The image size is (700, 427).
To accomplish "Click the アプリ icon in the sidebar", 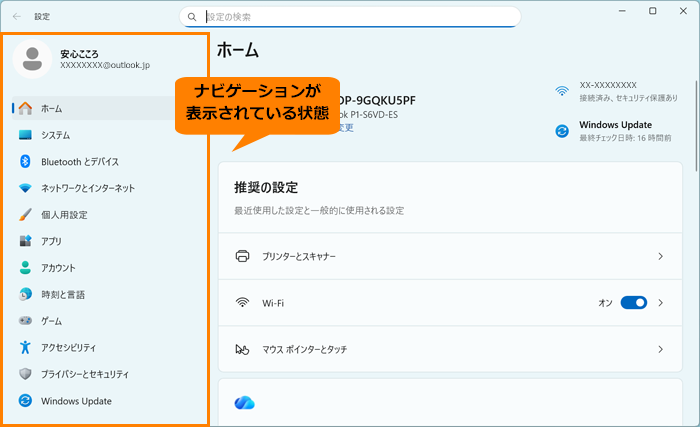I will [25, 241].
